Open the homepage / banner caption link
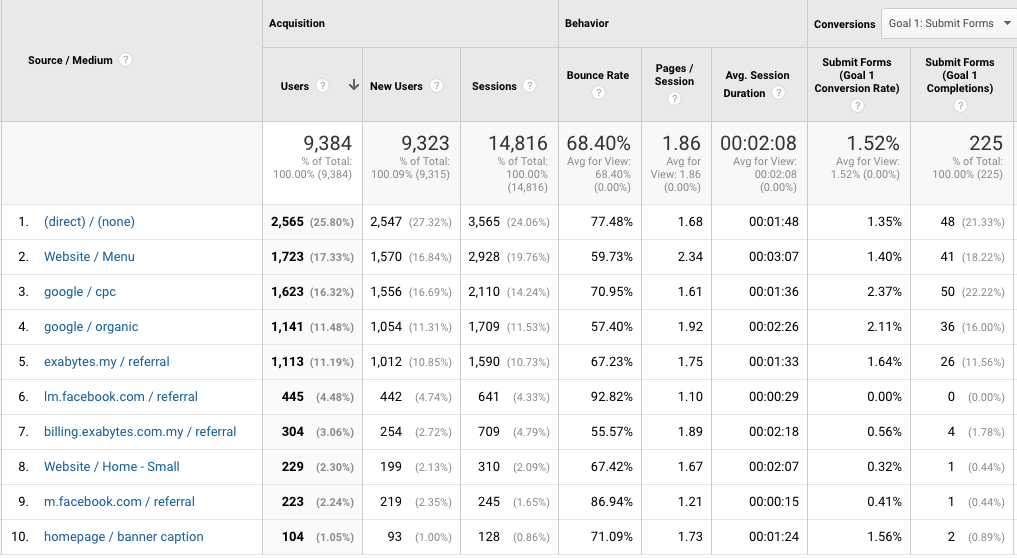1017x558 pixels. (x=124, y=537)
